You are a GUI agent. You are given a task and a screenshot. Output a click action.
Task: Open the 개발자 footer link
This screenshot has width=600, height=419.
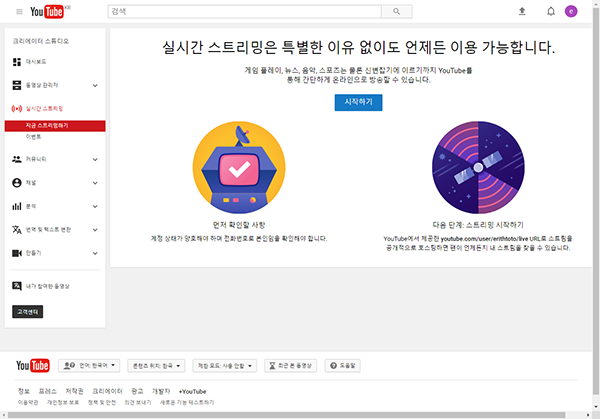[x=161, y=391]
